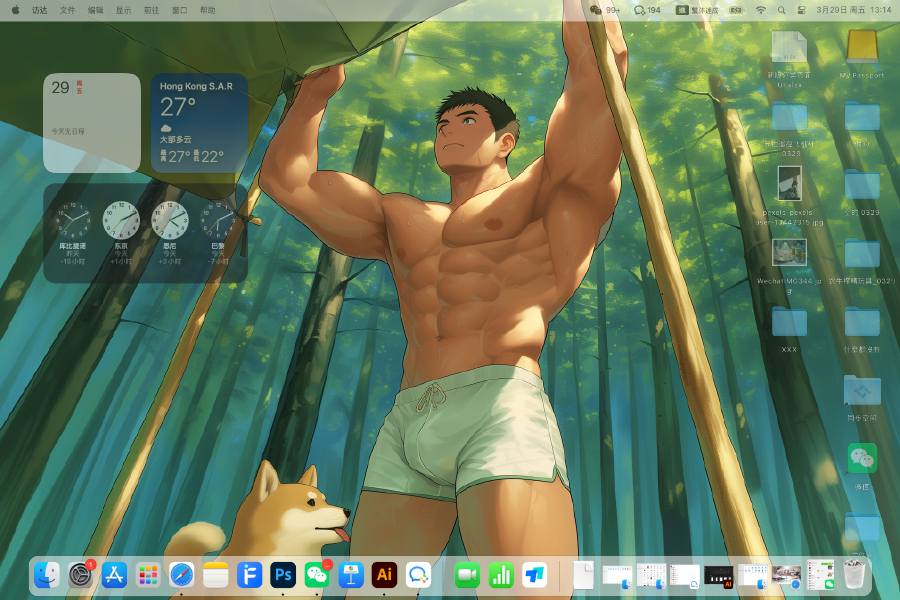900x600 pixels.
Task: Open Launchpad from the dock
Action: (x=148, y=575)
